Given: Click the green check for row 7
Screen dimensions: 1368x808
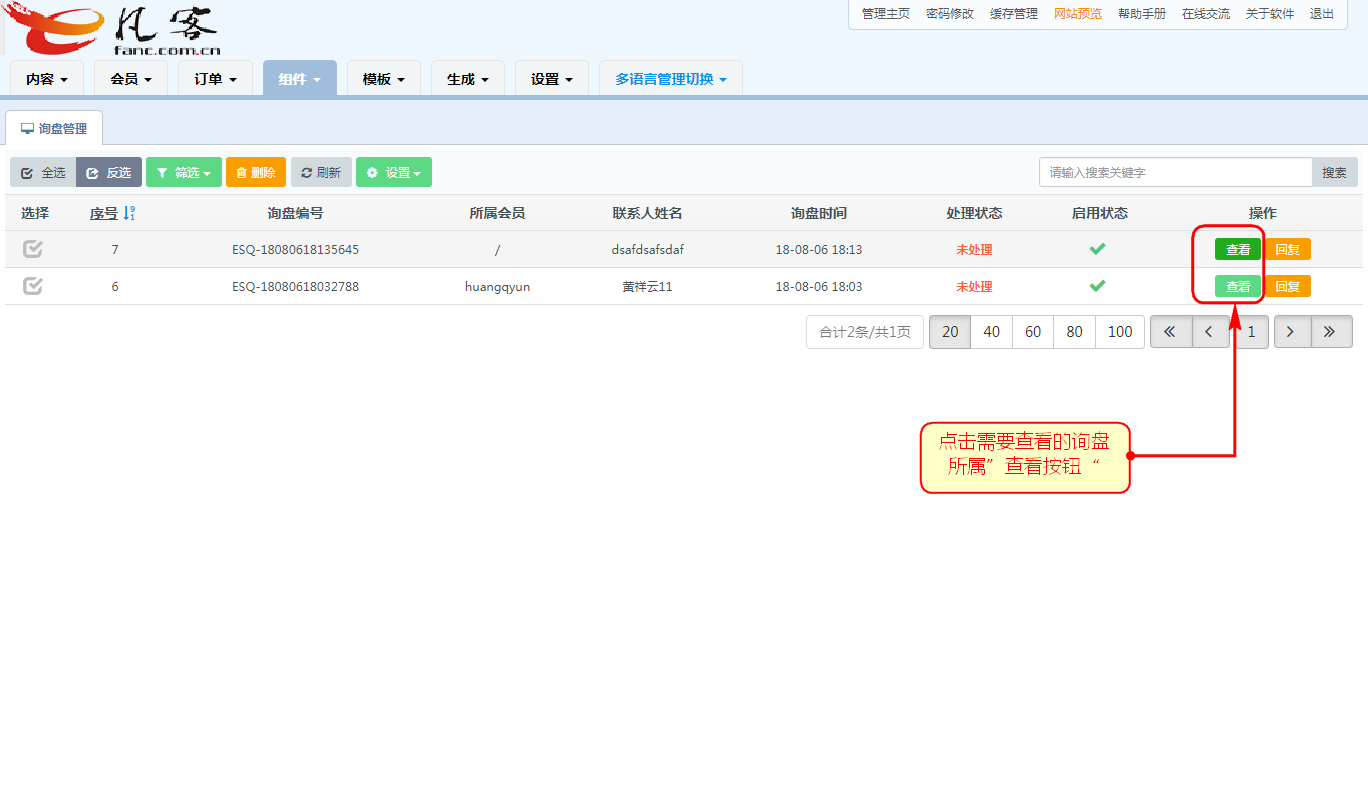Looking at the screenshot, I should [x=1097, y=249].
